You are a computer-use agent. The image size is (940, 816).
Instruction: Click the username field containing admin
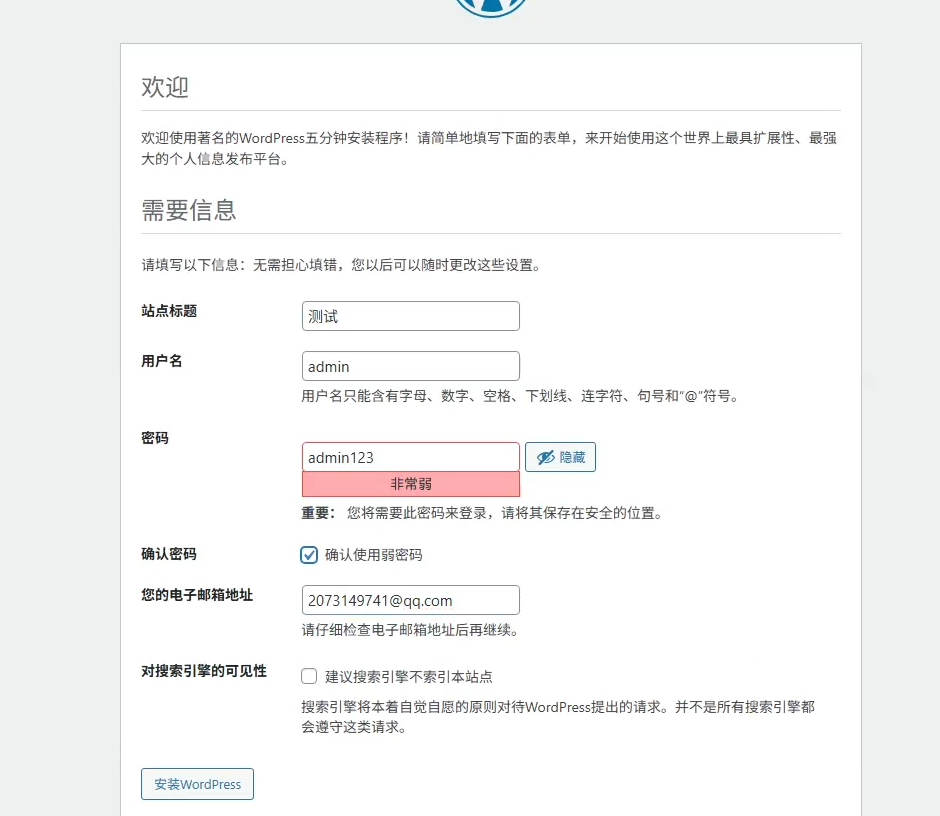pyautogui.click(x=411, y=366)
